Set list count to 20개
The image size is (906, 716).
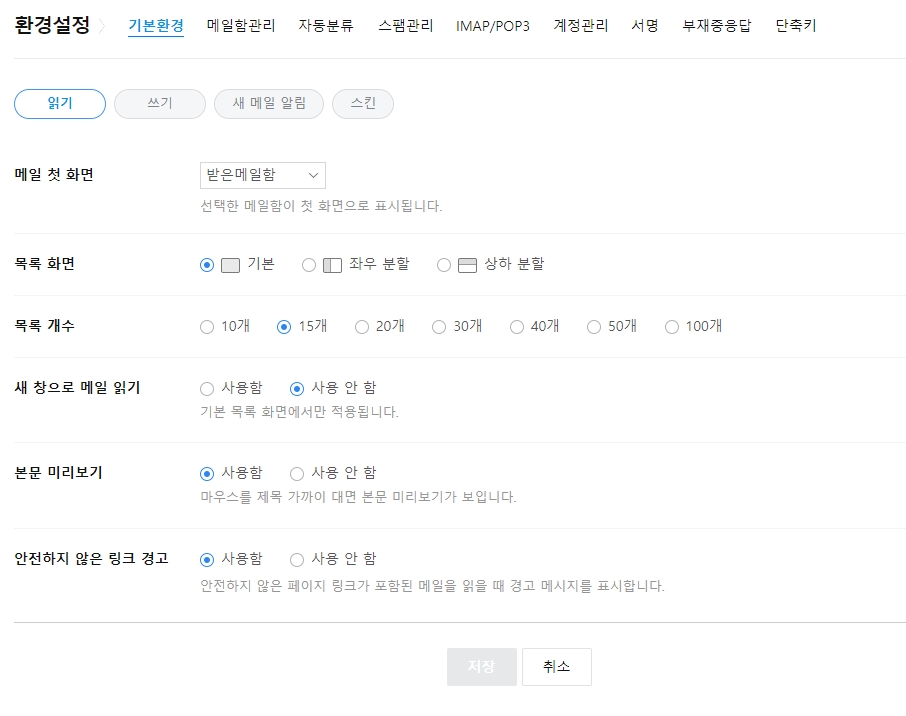tap(362, 327)
